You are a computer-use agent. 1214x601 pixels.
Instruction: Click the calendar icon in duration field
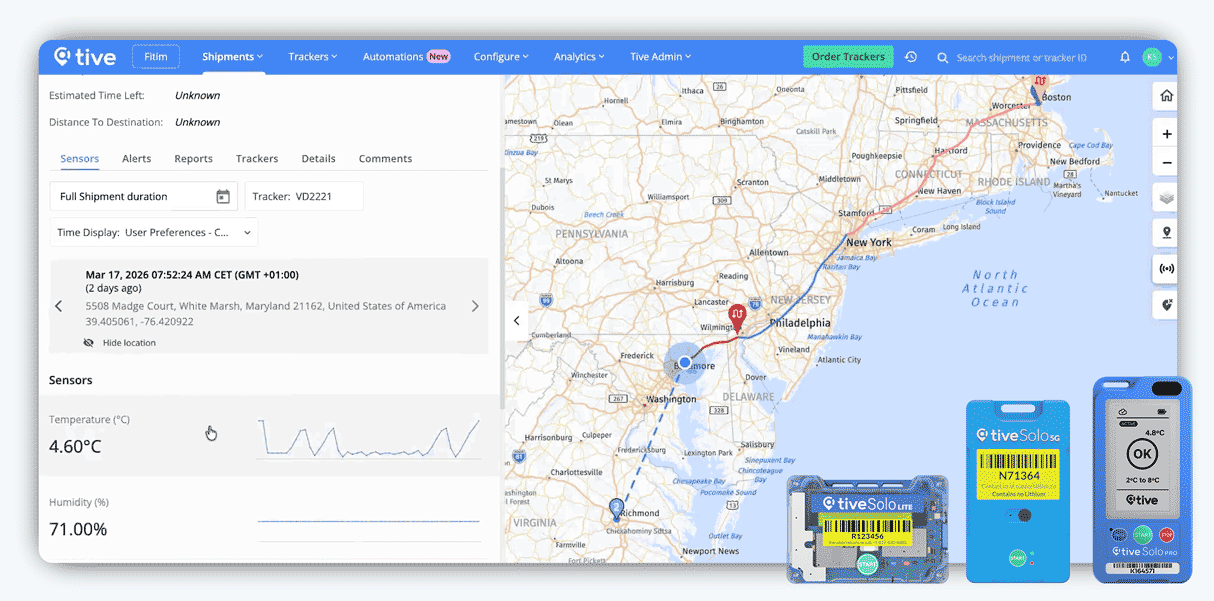click(223, 197)
